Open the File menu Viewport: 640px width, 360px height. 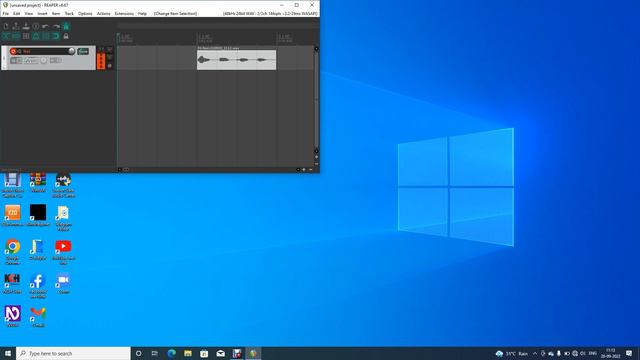coord(6,13)
